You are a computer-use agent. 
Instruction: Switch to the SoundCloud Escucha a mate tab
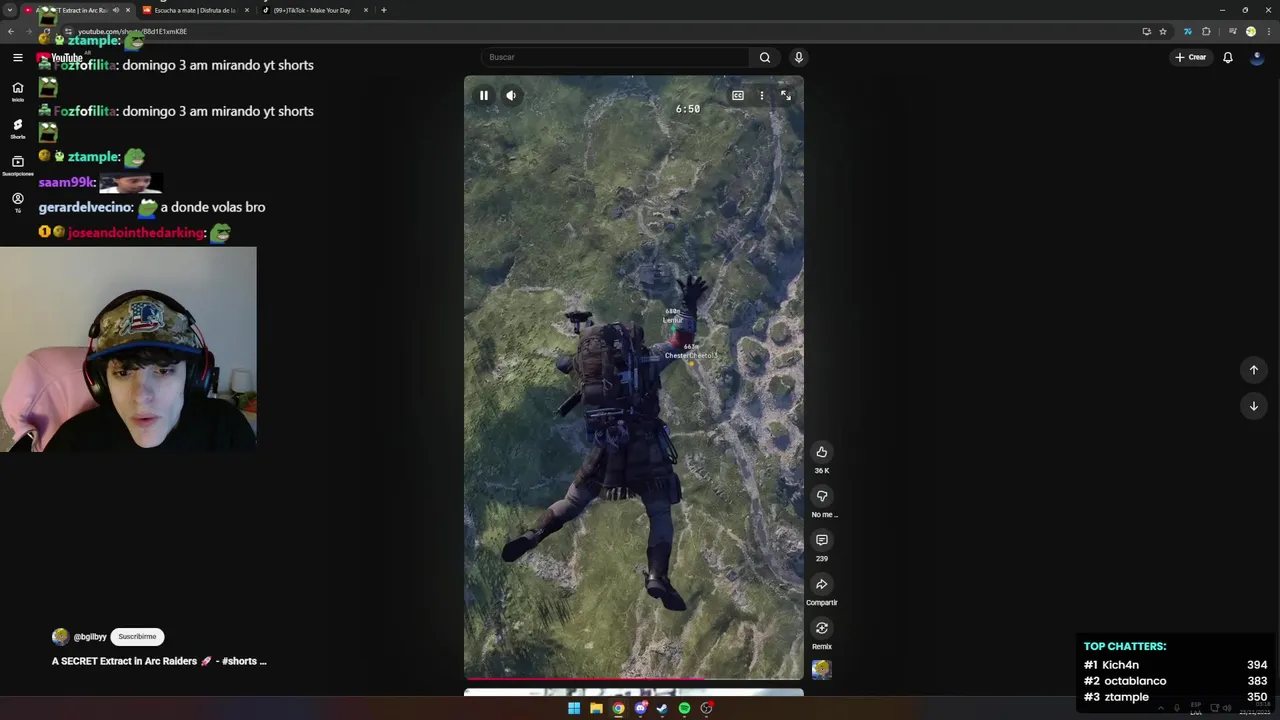[196, 10]
